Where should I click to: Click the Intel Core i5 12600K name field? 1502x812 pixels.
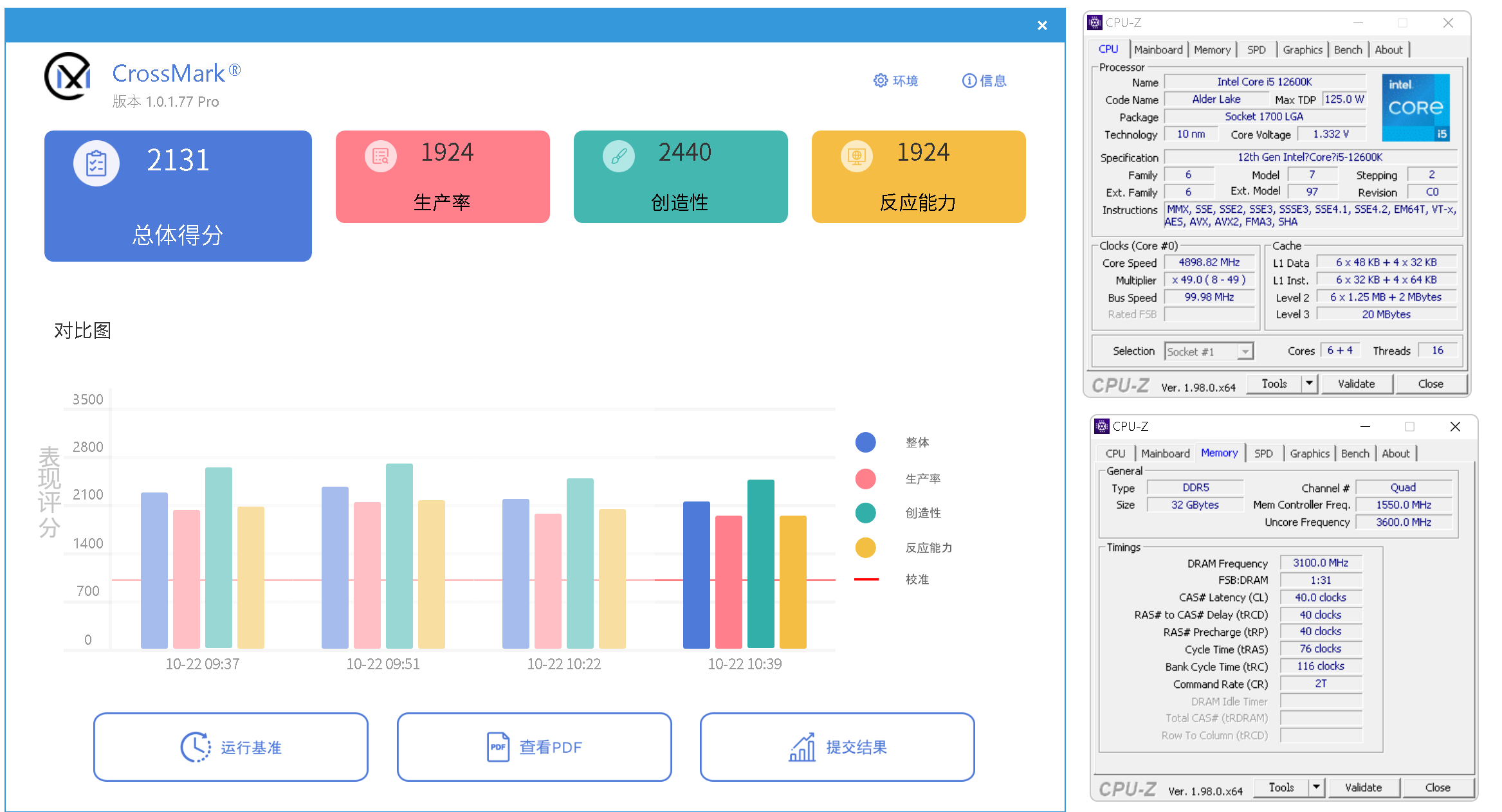(x=1265, y=82)
